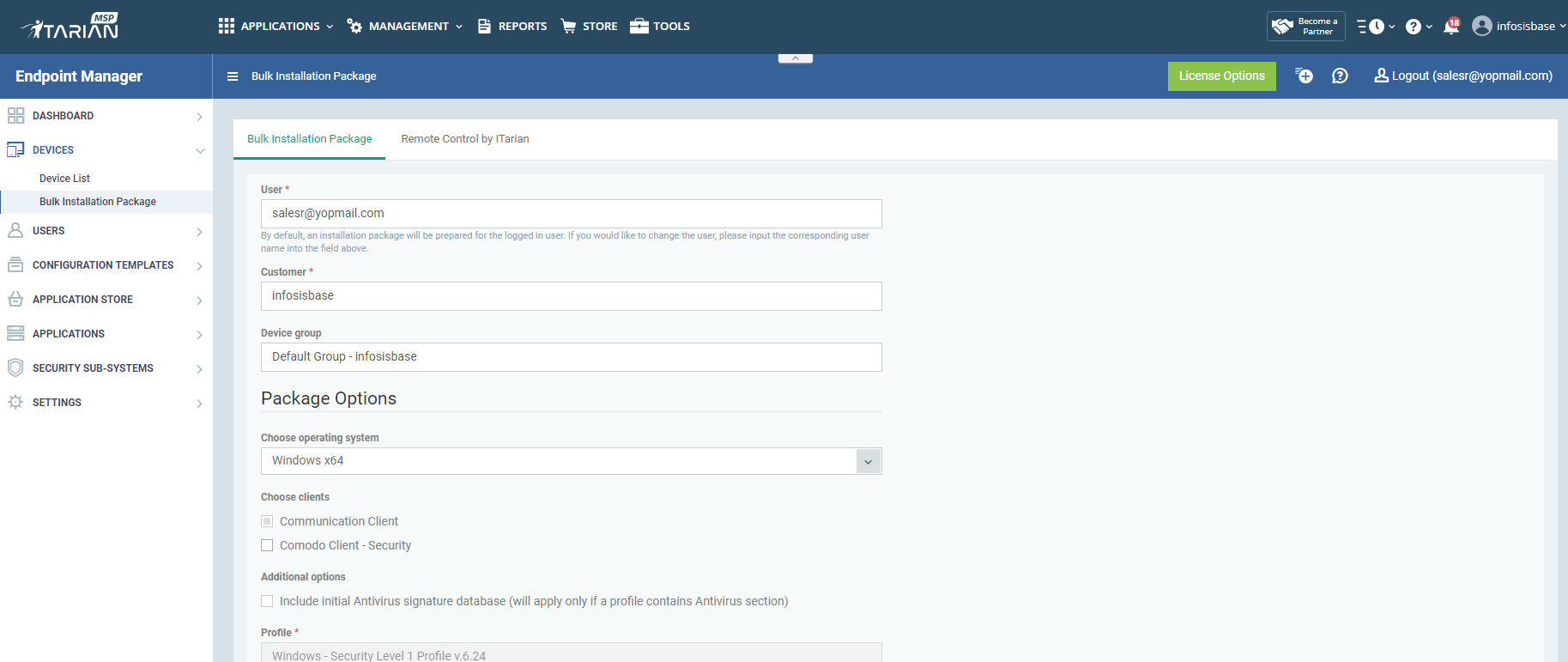This screenshot has width=1568, height=662.
Task: Click the help chat bubble icon
Action: click(x=1340, y=76)
